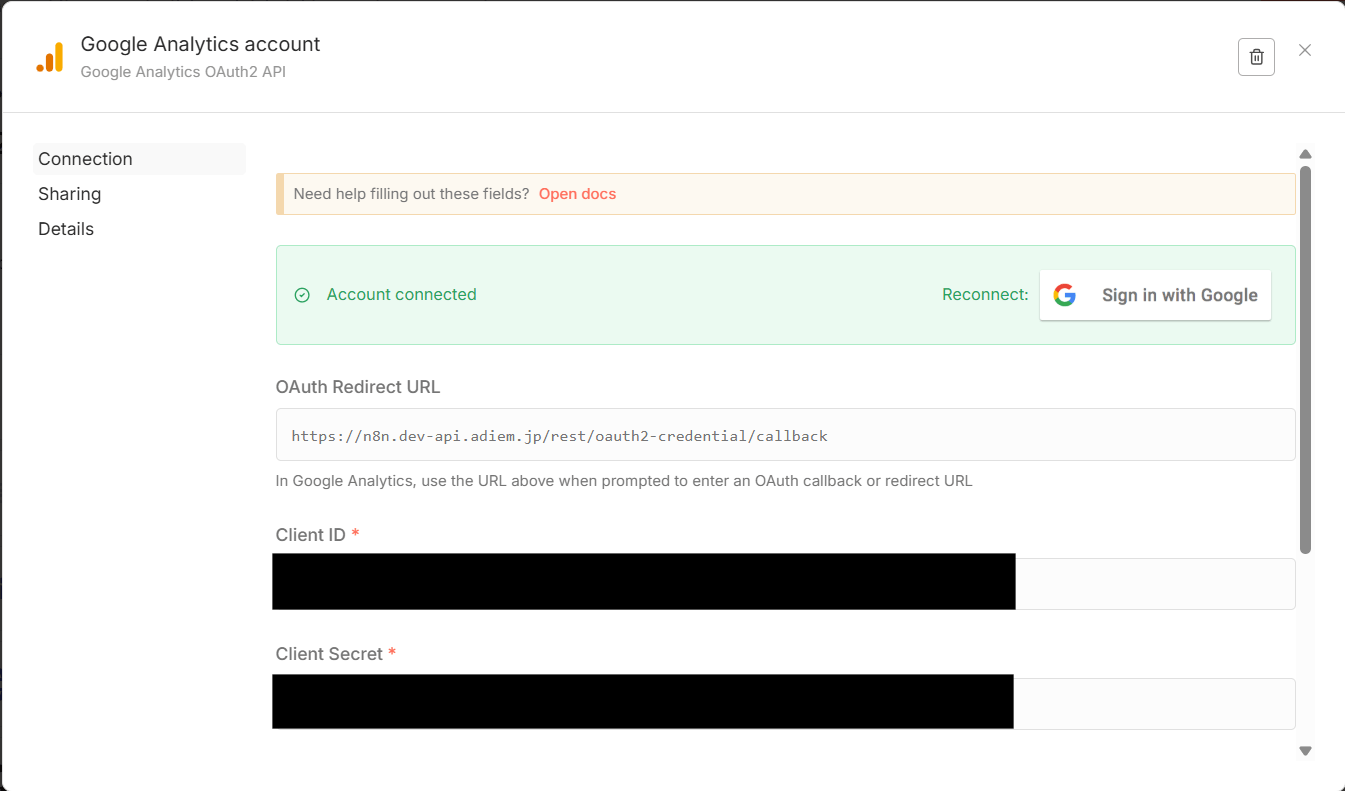The image size is (1345, 791).
Task: Click the Account connected status text
Action: [401, 295]
